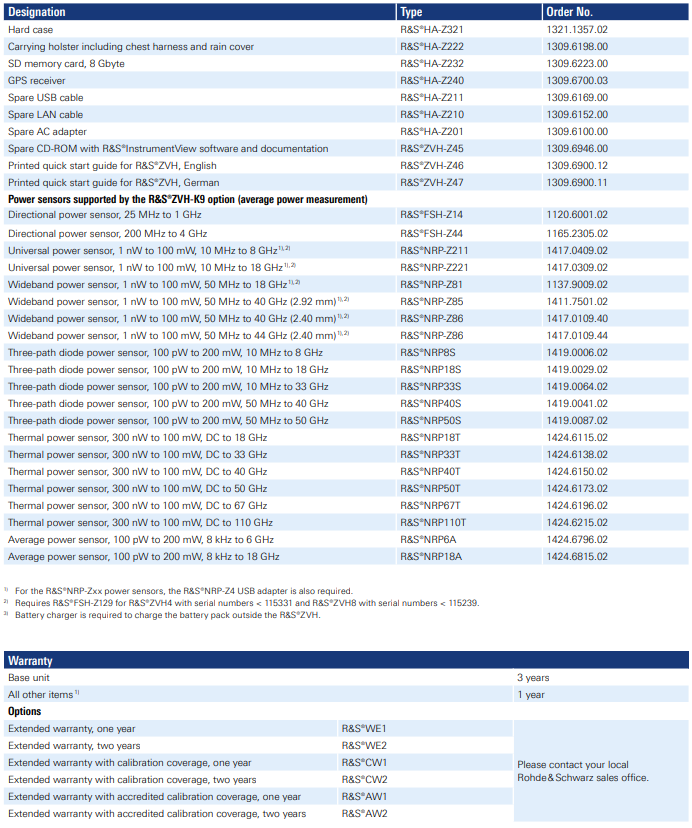692x828 pixels.
Task: Click type R&S AW1
Action: click(x=364, y=796)
